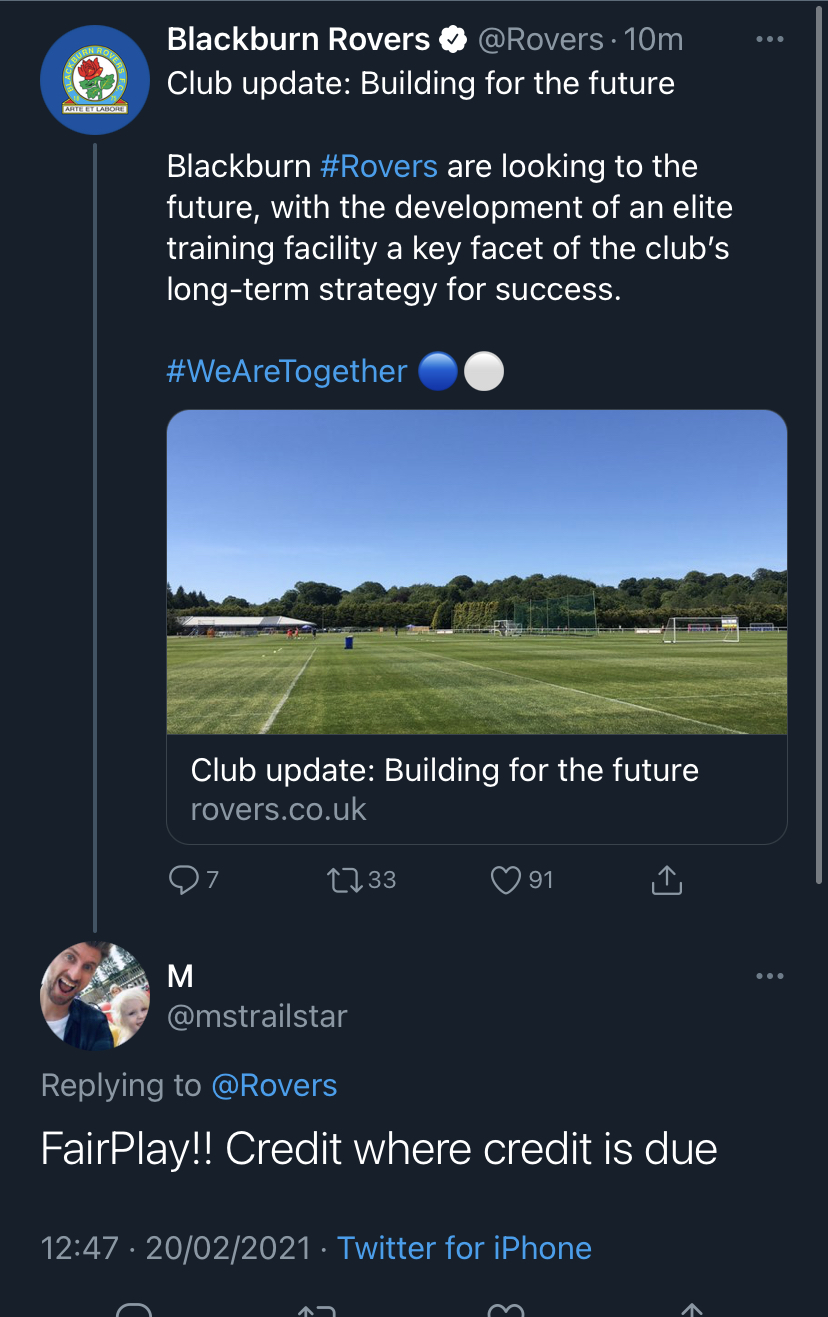This screenshot has width=828, height=1317.
Task: Open the Blackburn Rovers profile avatar
Action: 95,80
